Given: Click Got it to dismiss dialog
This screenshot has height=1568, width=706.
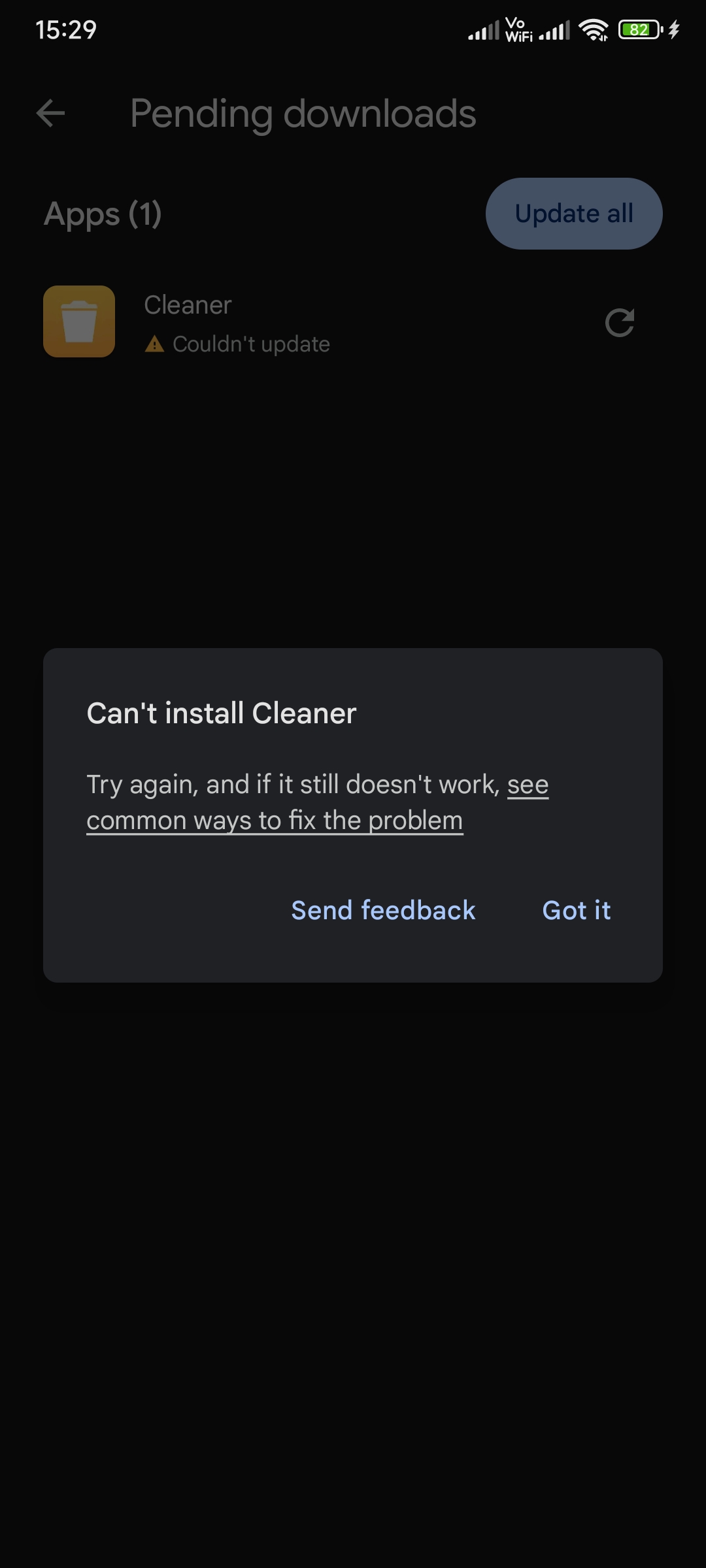Looking at the screenshot, I should 577,910.
